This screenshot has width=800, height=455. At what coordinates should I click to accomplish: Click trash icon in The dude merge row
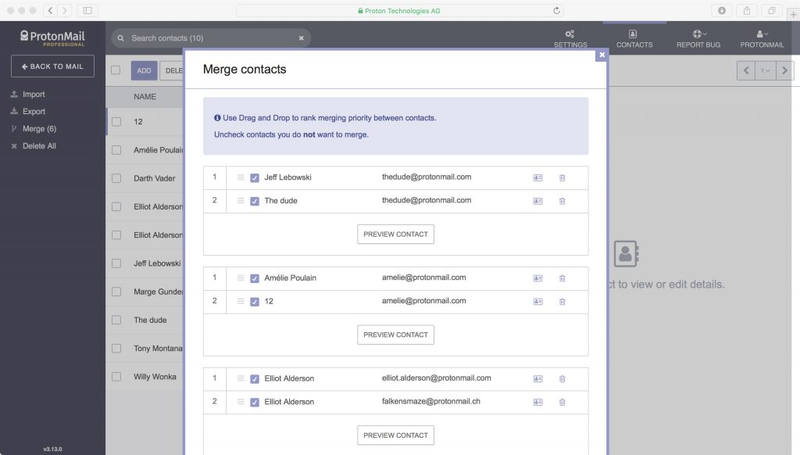pyautogui.click(x=562, y=201)
